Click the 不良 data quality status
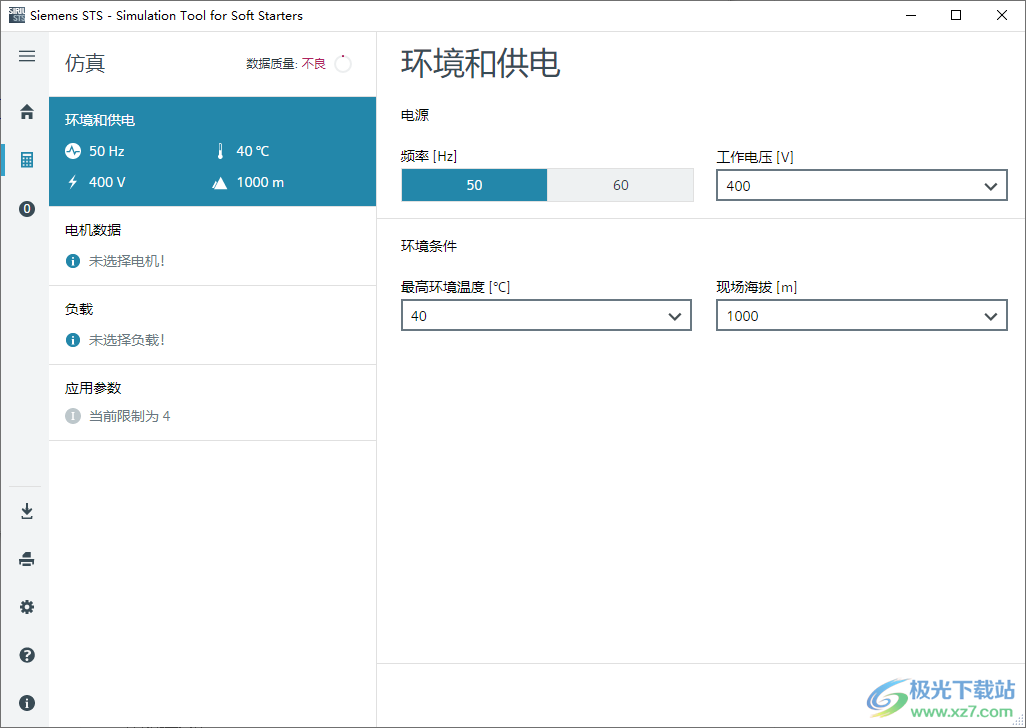 pos(313,64)
